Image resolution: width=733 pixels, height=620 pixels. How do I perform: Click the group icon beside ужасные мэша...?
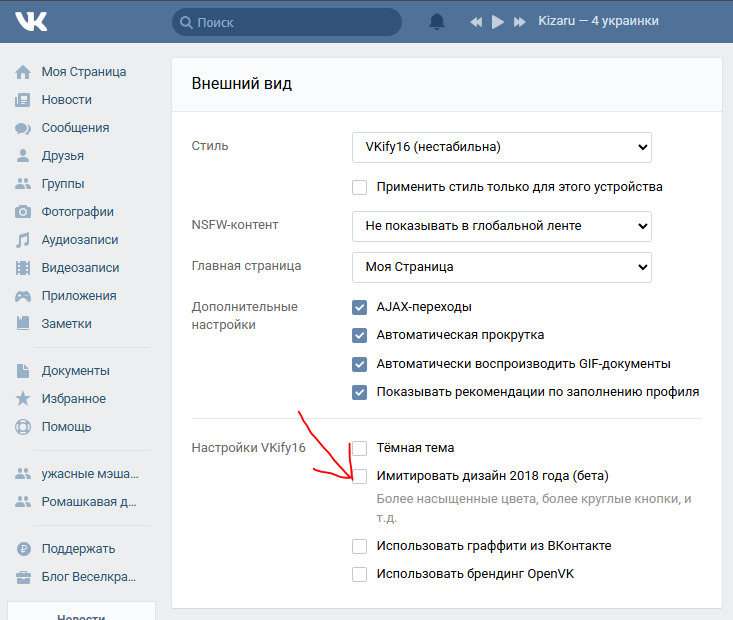click(x=23, y=474)
